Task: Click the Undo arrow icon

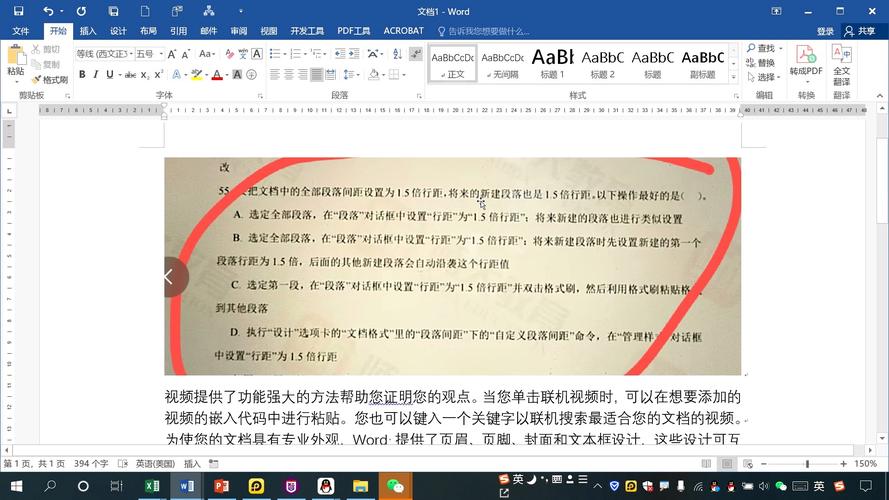Action: pyautogui.click(x=49, y=11)
